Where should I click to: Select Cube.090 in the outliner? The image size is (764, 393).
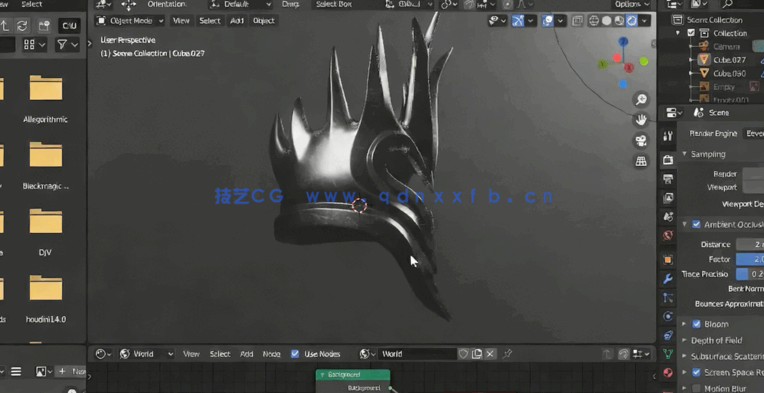point(730,73)
